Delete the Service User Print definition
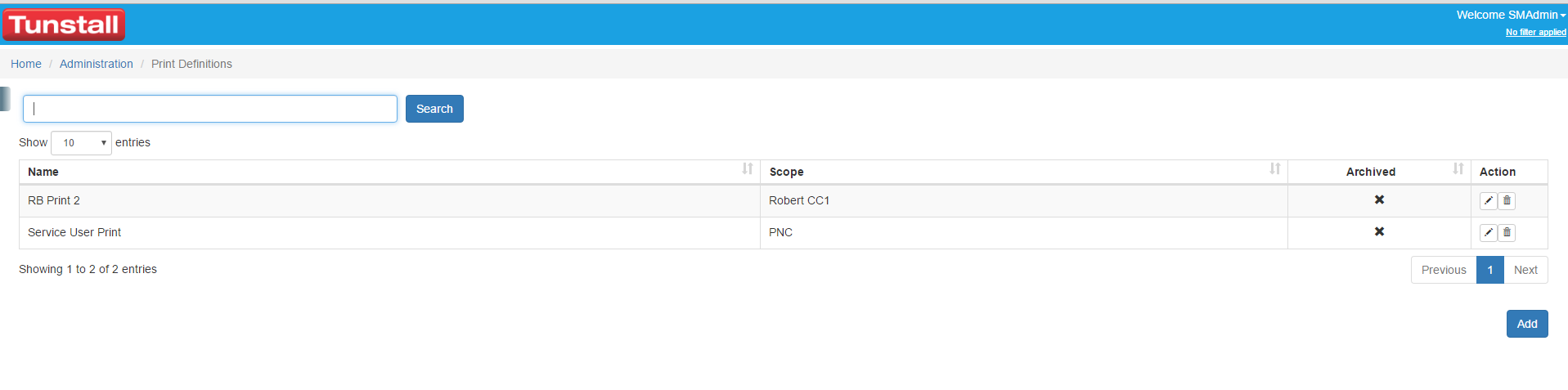The image size is (1568, 390). click(1507, 233)
